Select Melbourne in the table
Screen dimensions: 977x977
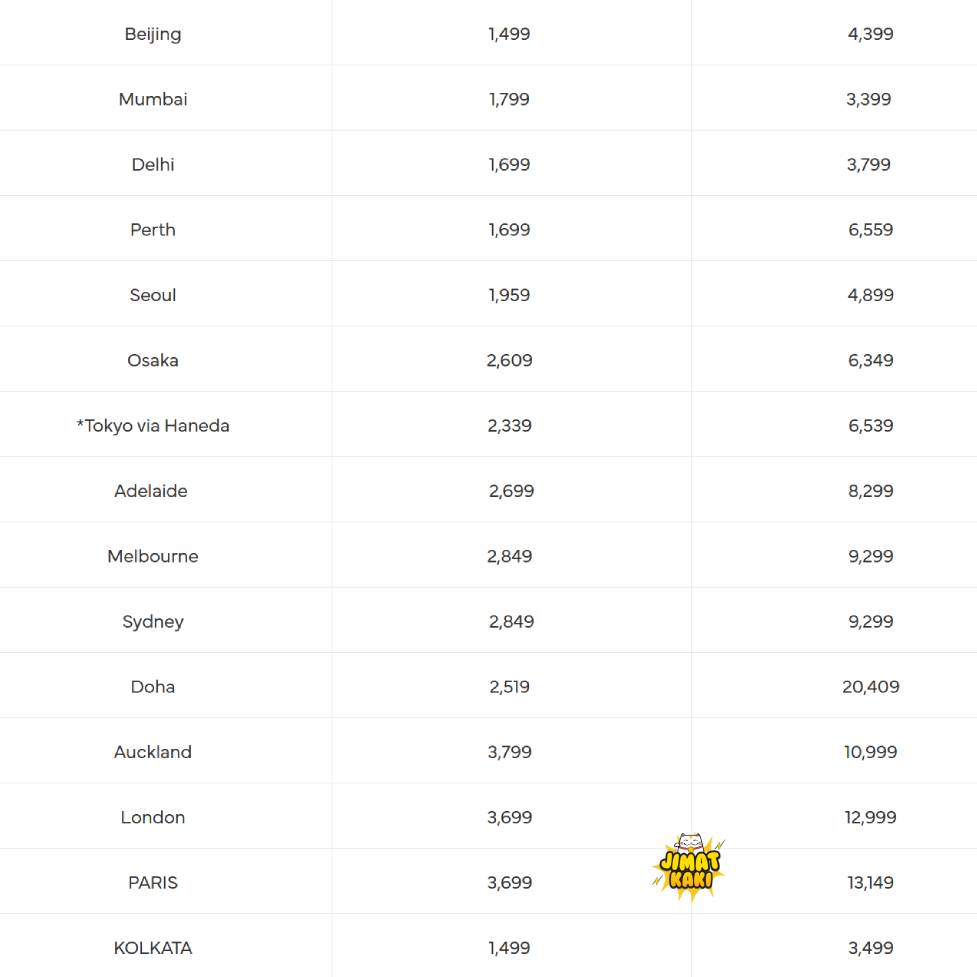pos(153,556)
